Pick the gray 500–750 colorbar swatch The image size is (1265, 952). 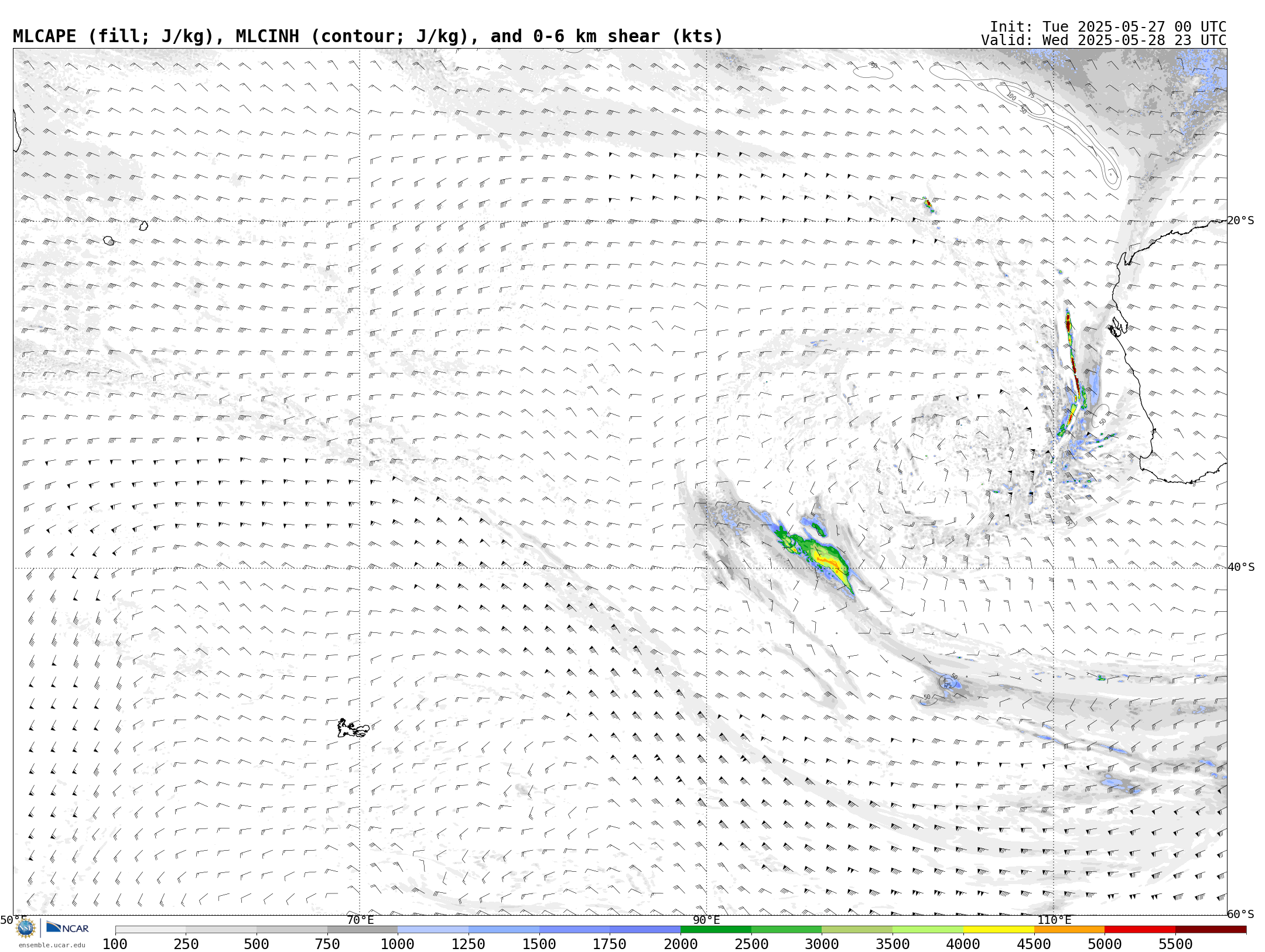[x=292, y=929]
